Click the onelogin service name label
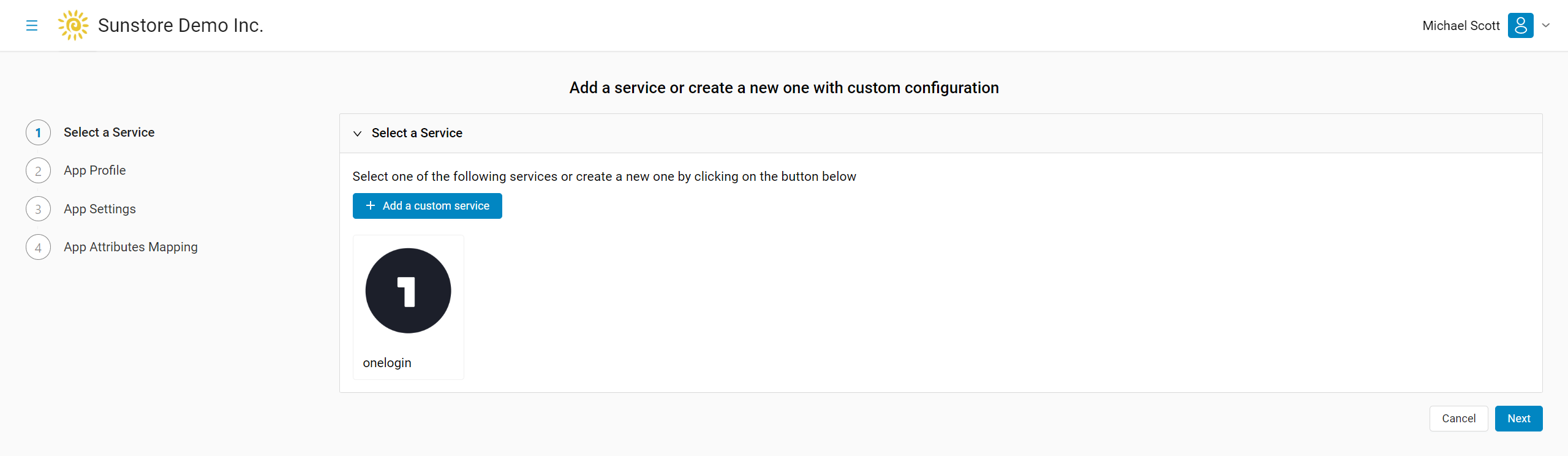This screenshot has width=1568, height=456. click(387, 363)
